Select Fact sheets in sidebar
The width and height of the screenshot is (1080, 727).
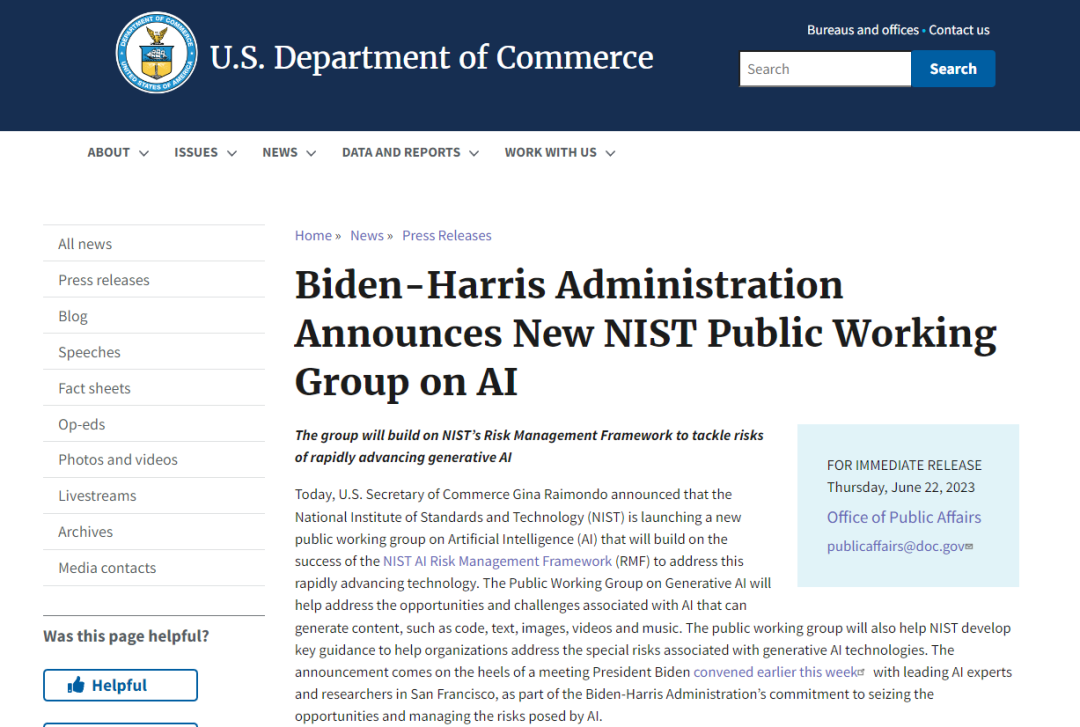tap(154, 388)
